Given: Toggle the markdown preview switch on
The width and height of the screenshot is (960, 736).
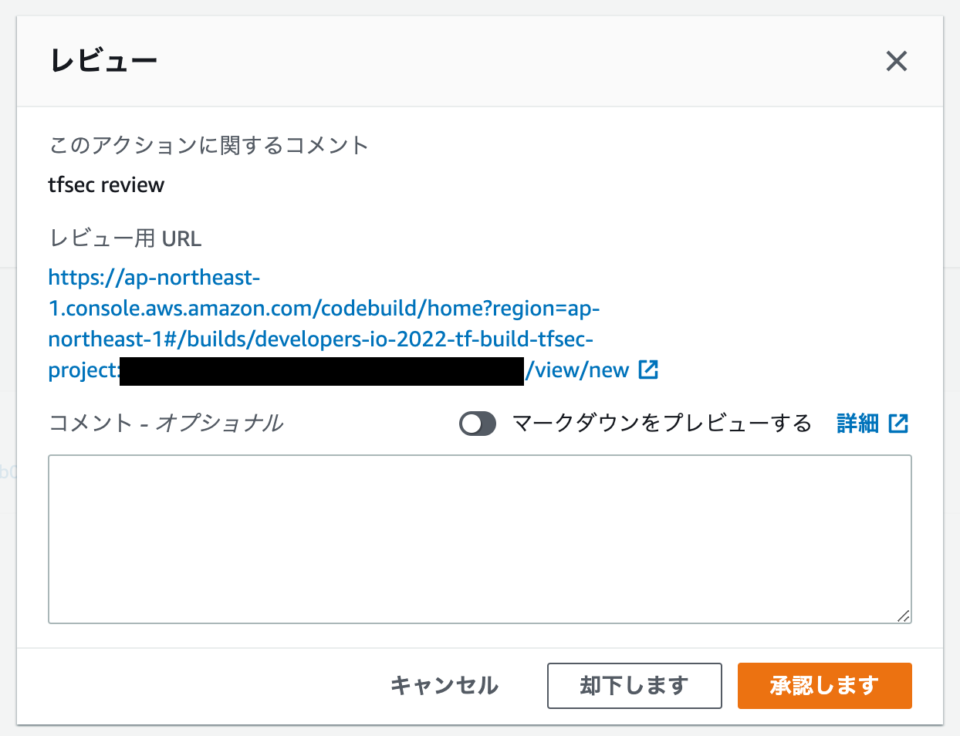Looking at the screenshot, I should coord(478,423).
